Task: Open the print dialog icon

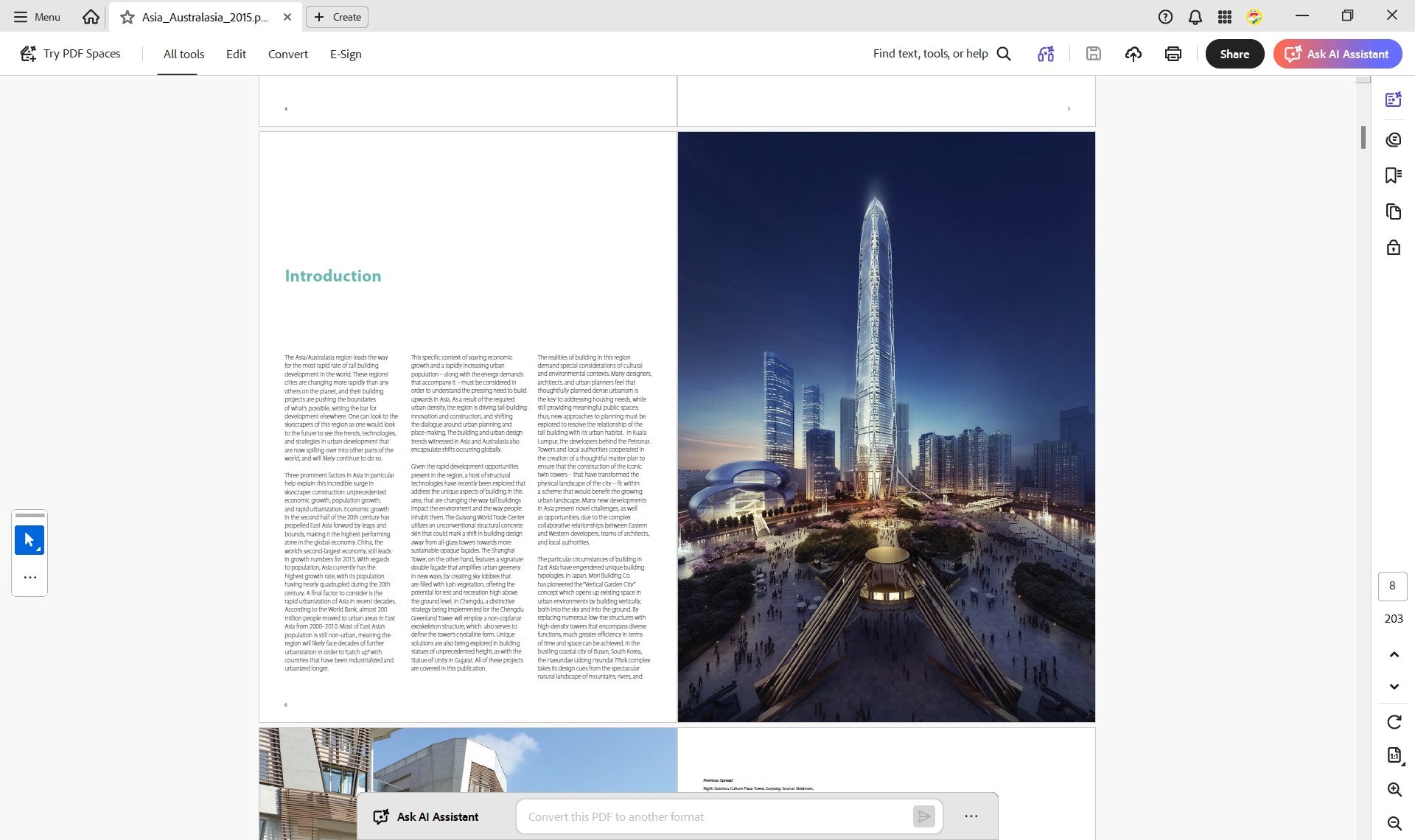Action: [1173, 54]
